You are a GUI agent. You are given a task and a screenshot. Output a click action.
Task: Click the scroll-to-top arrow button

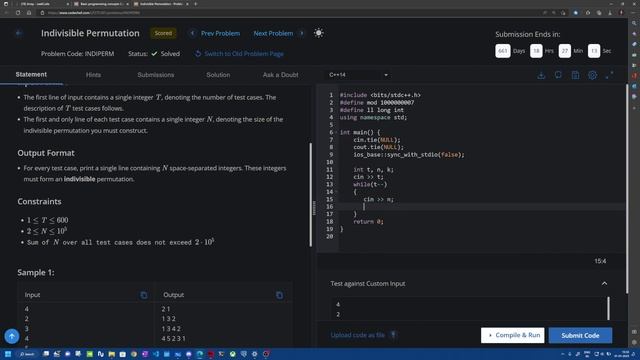coord(12,337)
